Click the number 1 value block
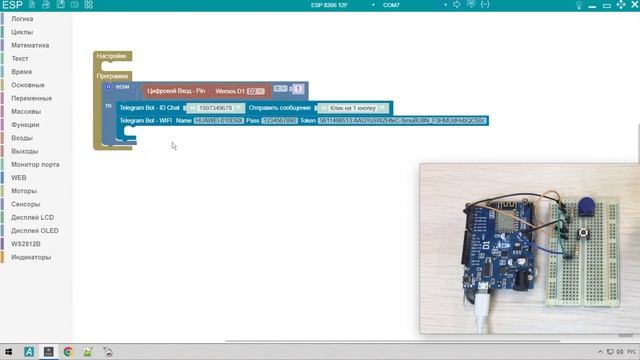Image resolution: width=640 pixels, height=360 pixels. click(x=298, y=89)
